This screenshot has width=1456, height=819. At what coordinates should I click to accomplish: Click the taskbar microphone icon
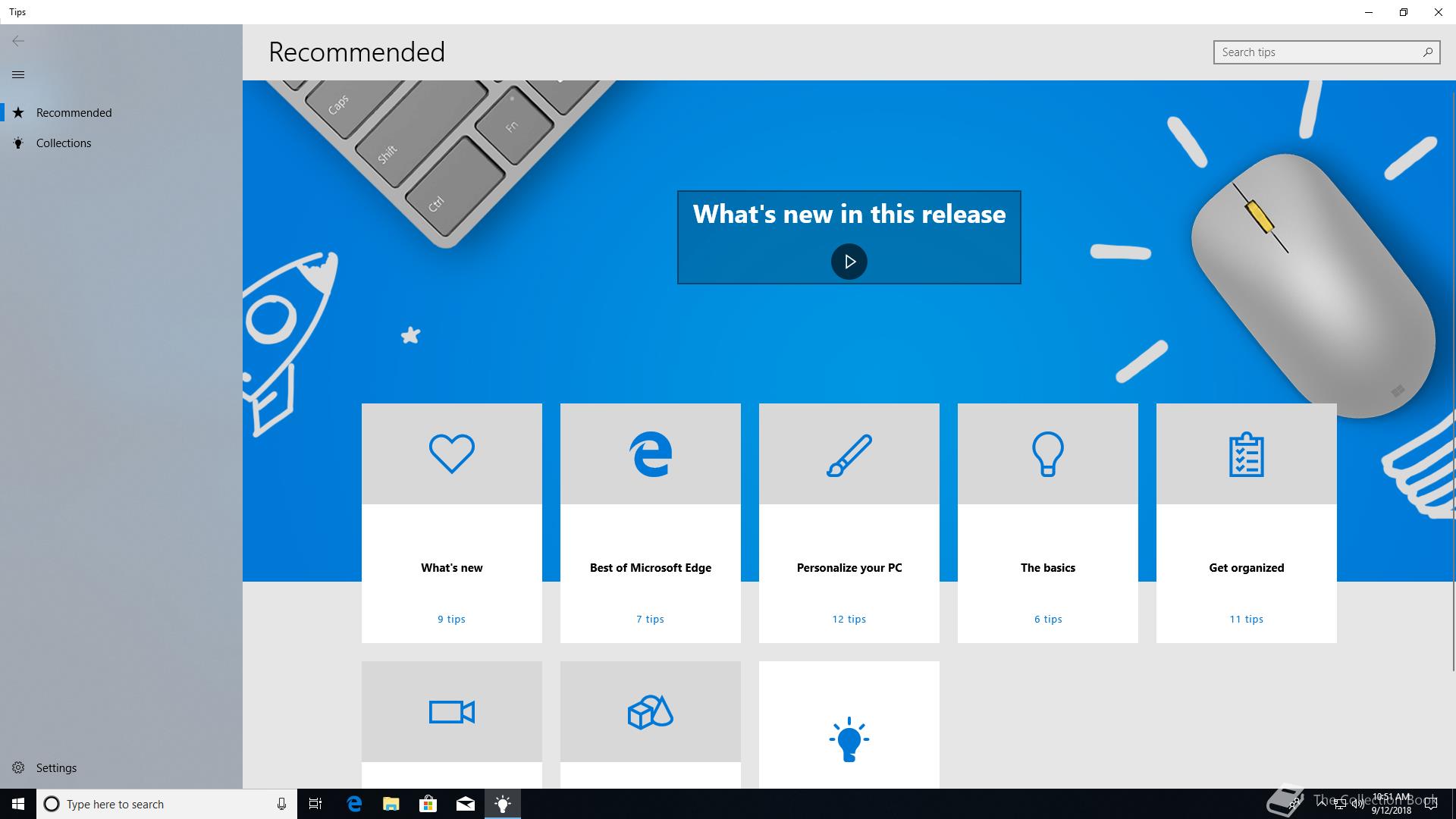tap(281, 804)
